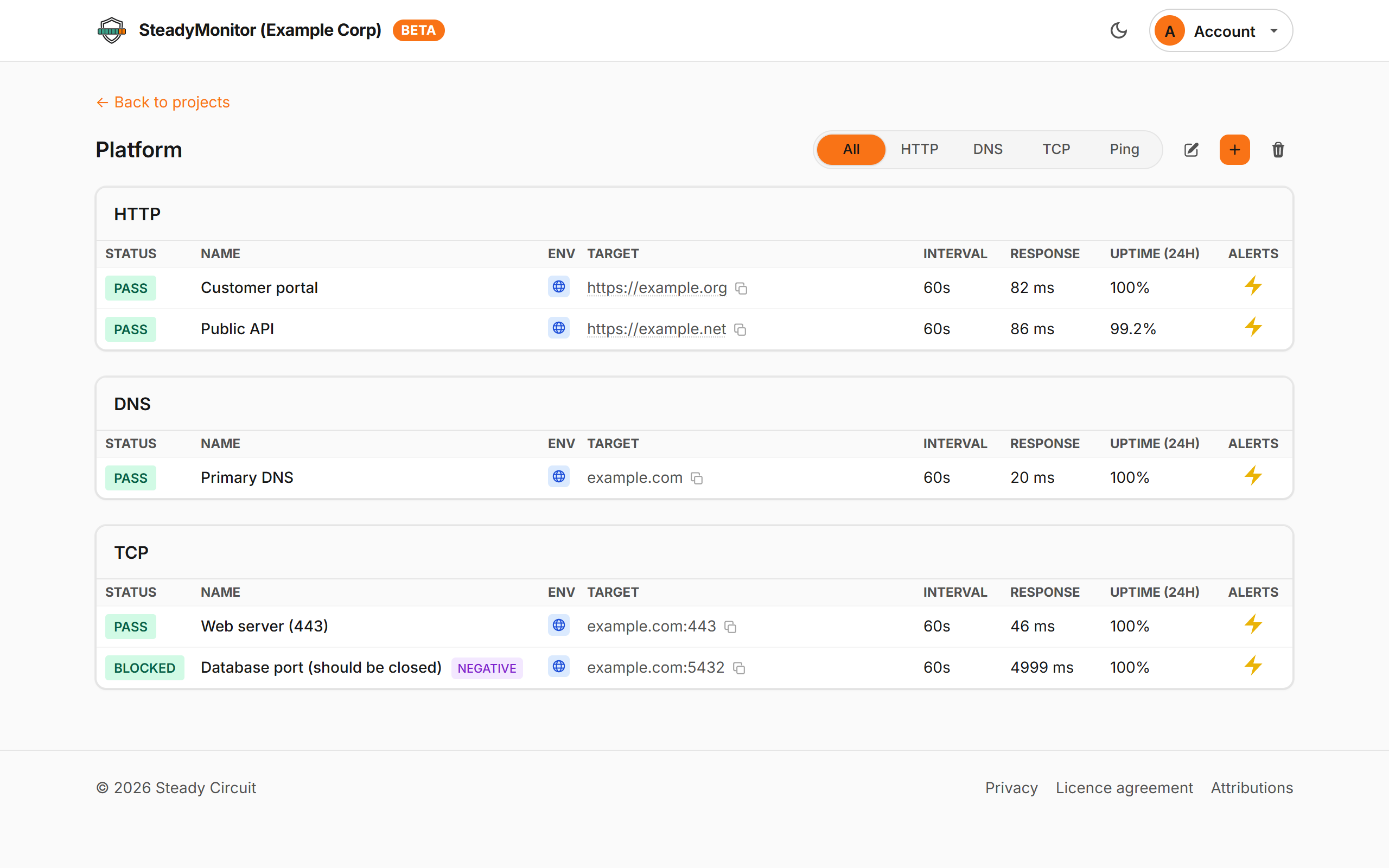Toggle dark mode moon icon
This screenshot has height=868, width=1389.
pyautogui.click(x=1119, y=30)
